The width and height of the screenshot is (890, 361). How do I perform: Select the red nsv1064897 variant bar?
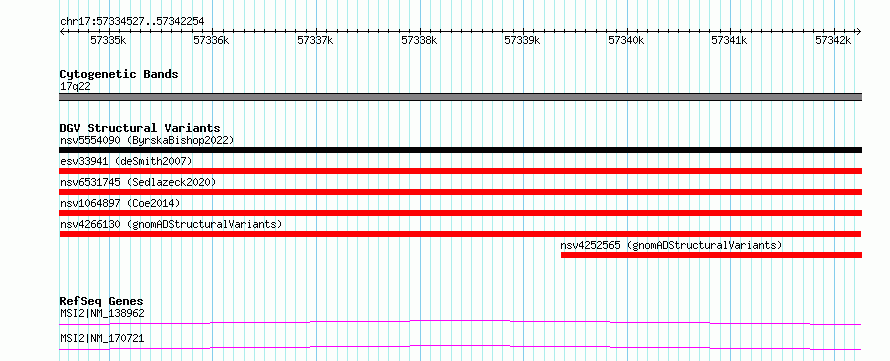click(x=461, y=213)
